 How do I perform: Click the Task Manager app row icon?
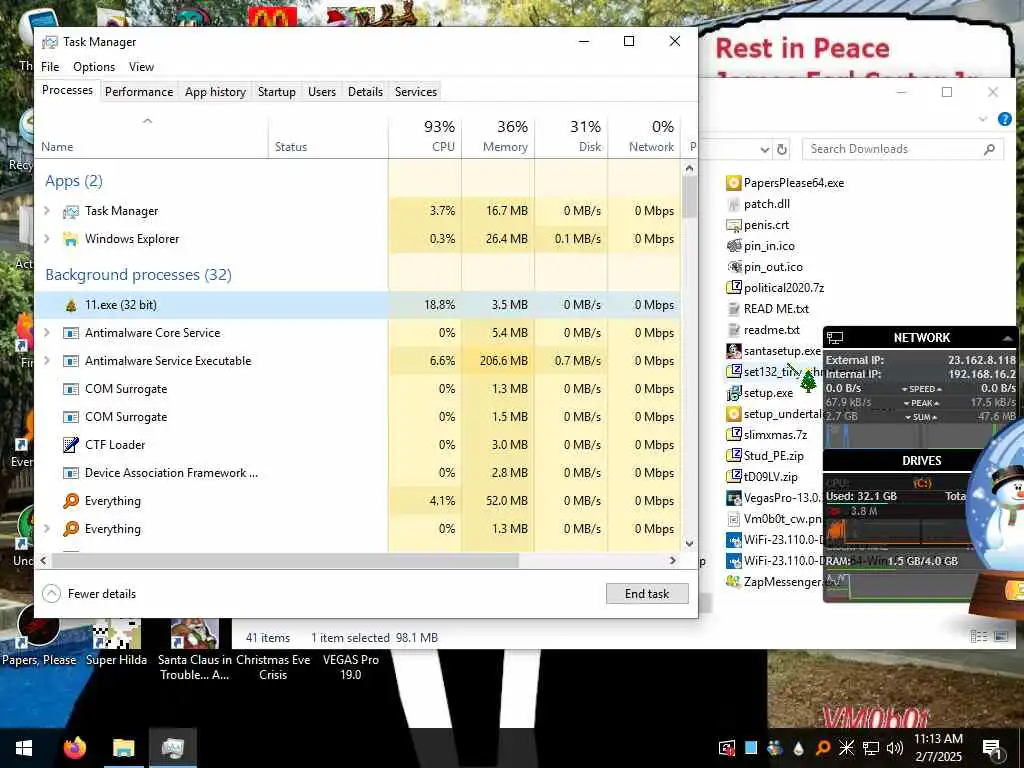(71, 212)
